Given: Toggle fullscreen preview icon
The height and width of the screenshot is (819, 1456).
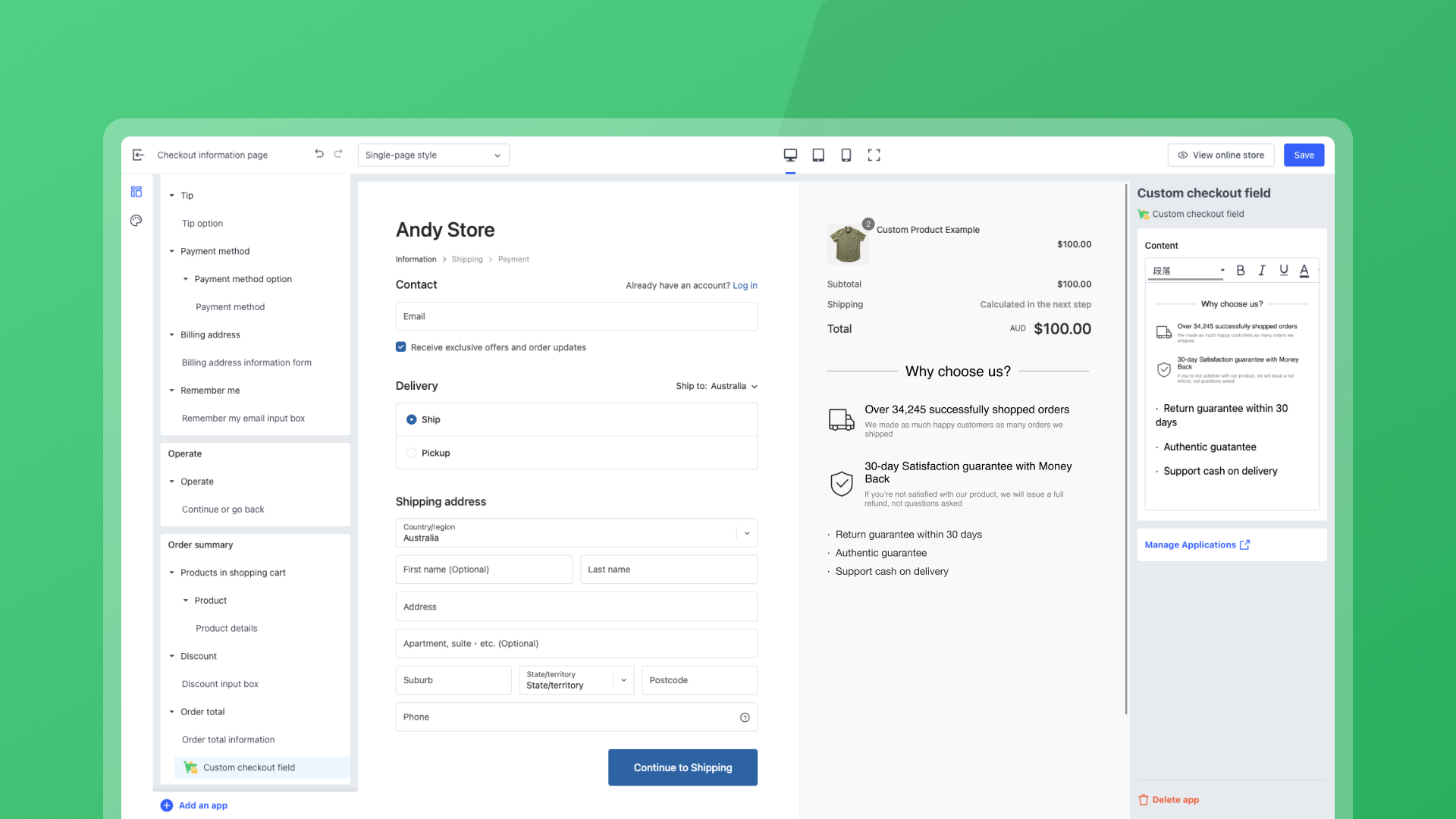Looking at the screenshot, I should pyautogui.click(x=874, y=155).
